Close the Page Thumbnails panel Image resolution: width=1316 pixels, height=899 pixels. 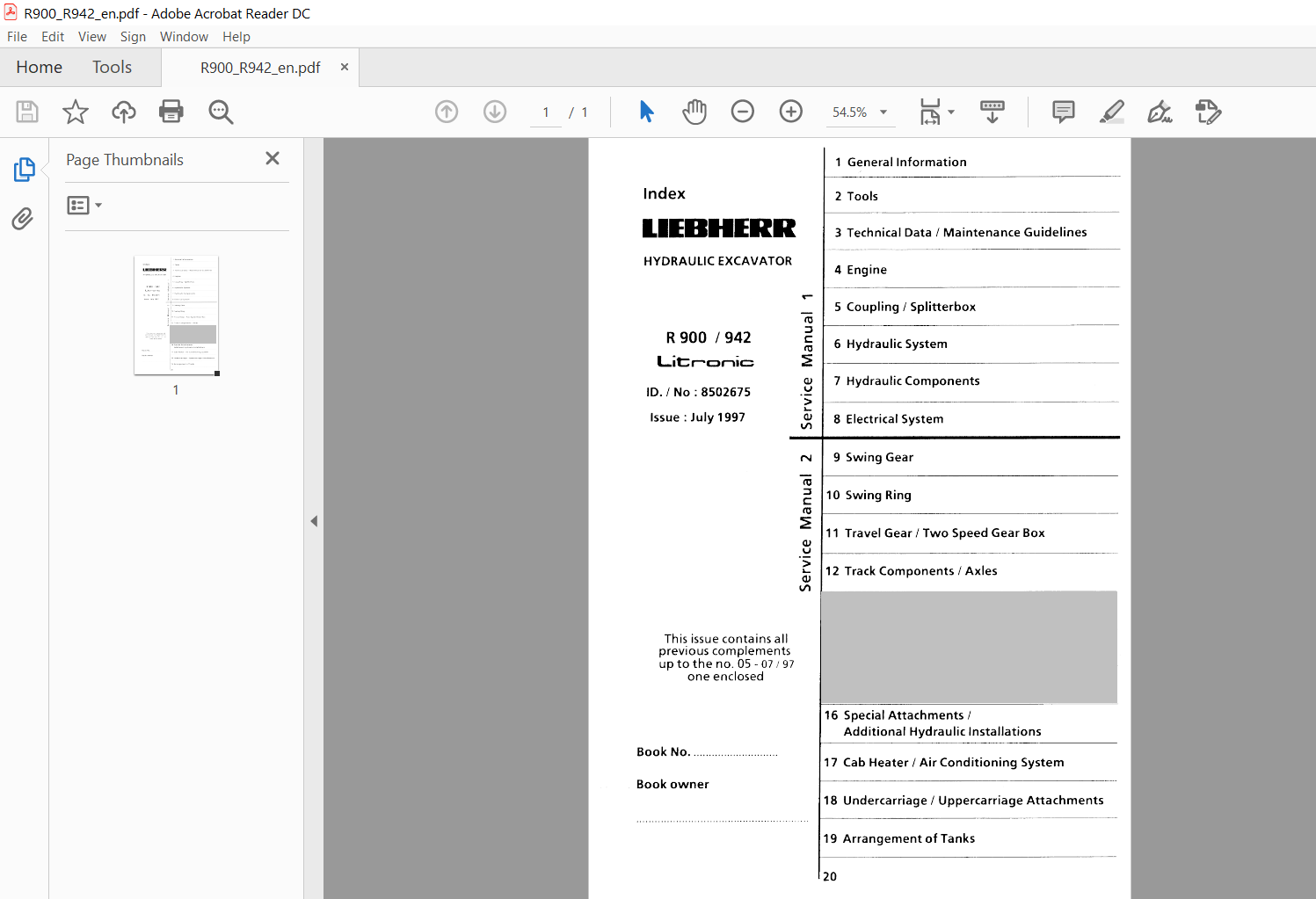273,158
